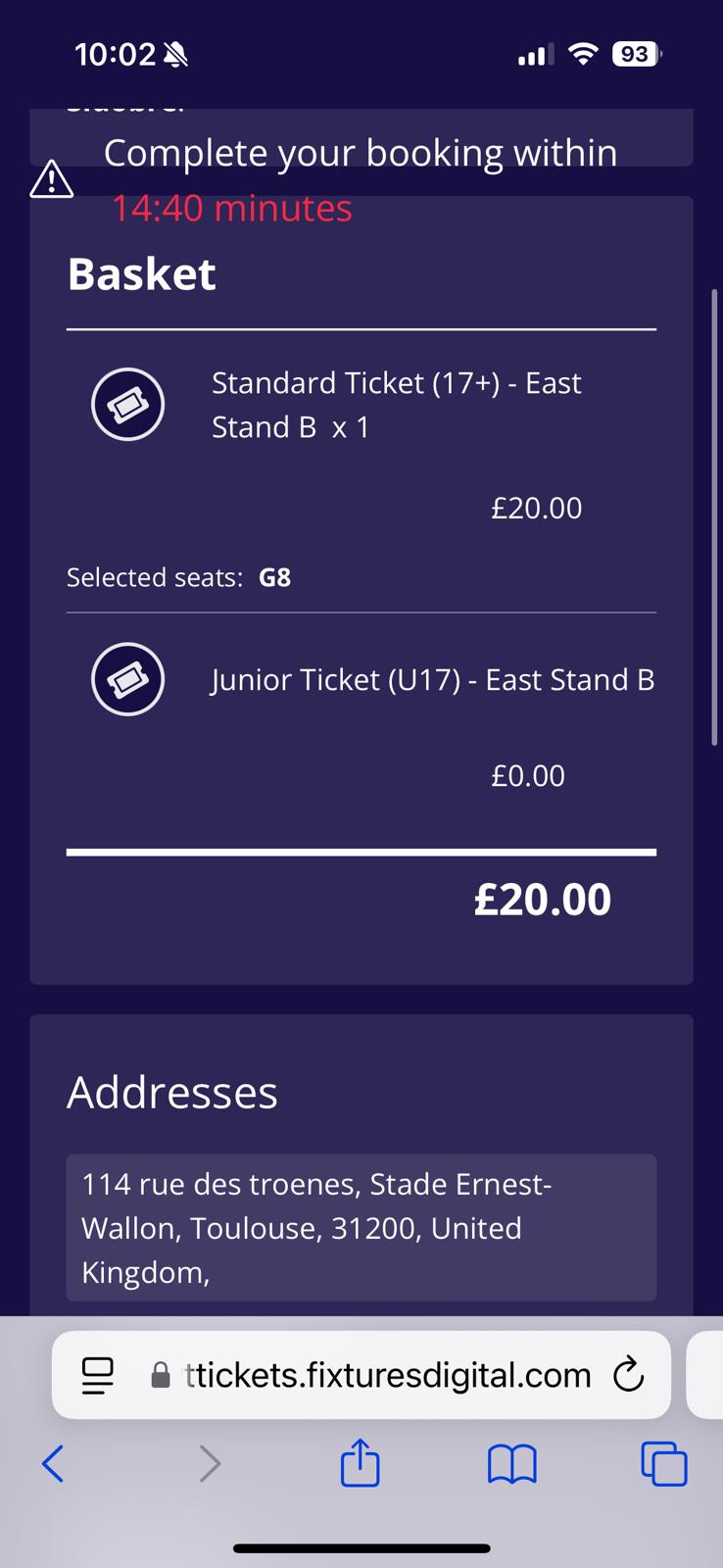Tap the Basket heading
Image resolution: width=723 pixels, height=1568 pixels.
point(142,273)
